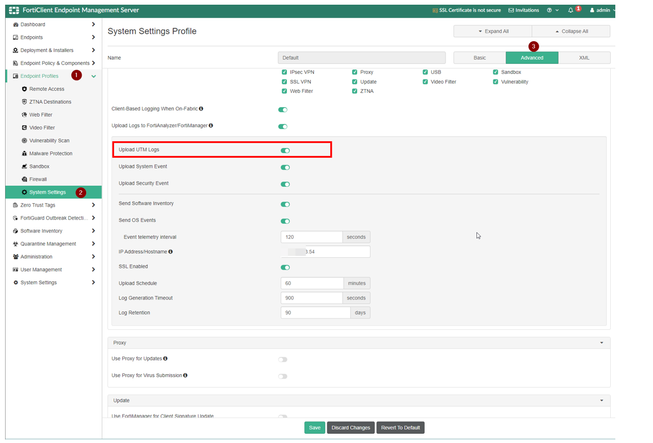Click the Quarantine Management icon
The height and width of the screenshot is (443, 653).
point(15,244)
